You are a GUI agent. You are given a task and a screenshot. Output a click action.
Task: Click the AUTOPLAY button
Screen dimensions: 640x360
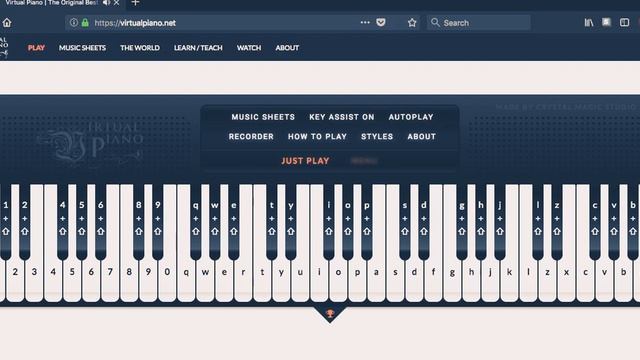[411, 117]
